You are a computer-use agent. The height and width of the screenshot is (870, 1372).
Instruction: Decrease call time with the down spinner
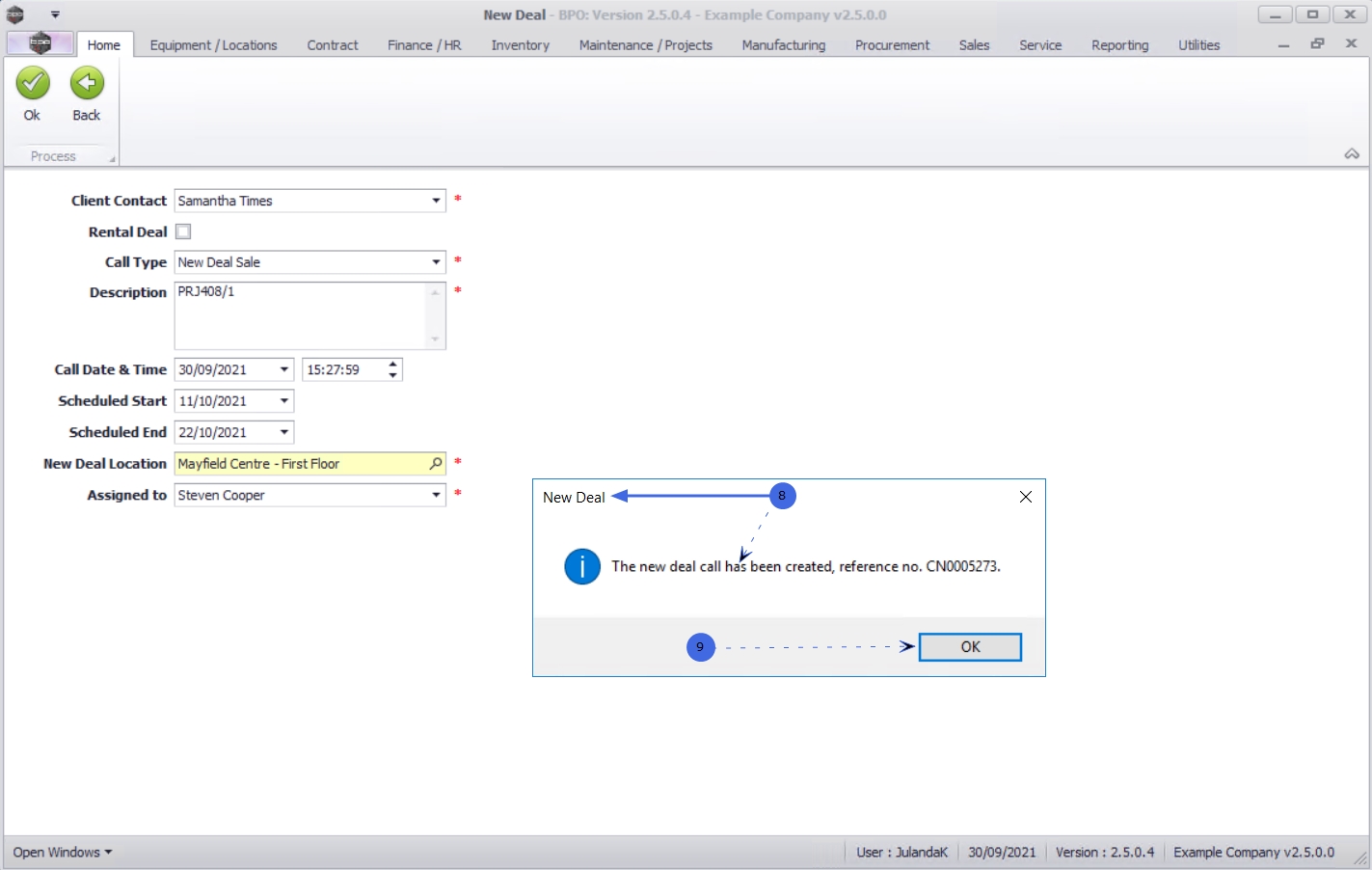[392, 375]
